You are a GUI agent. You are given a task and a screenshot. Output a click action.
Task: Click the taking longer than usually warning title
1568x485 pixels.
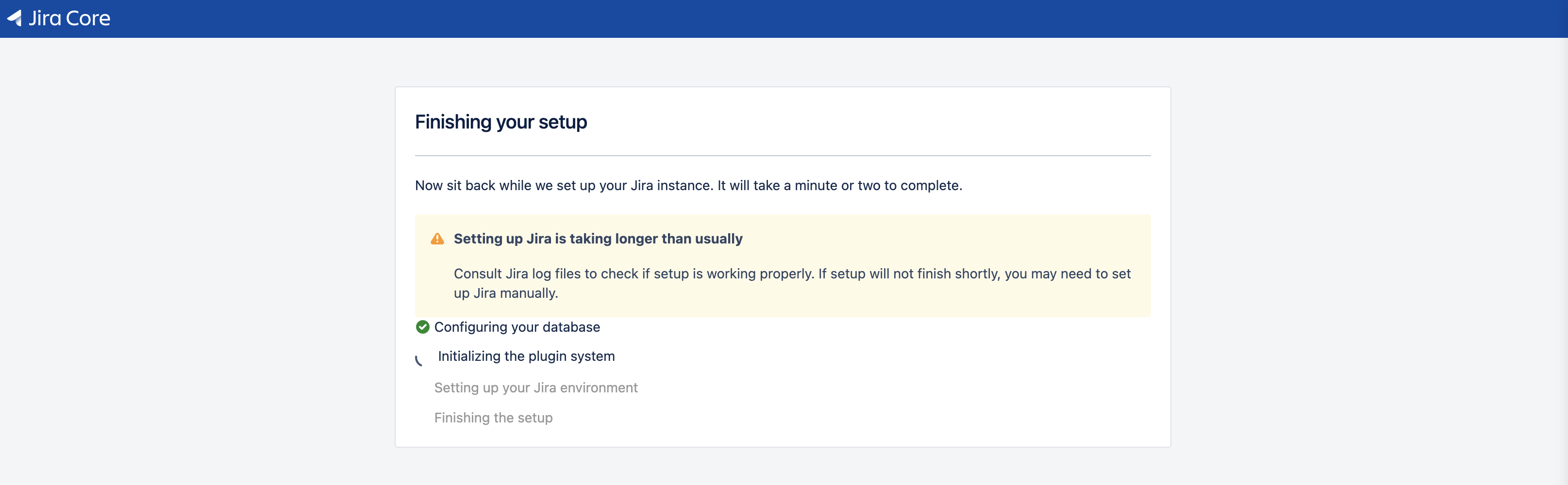(x=598, y=239)
